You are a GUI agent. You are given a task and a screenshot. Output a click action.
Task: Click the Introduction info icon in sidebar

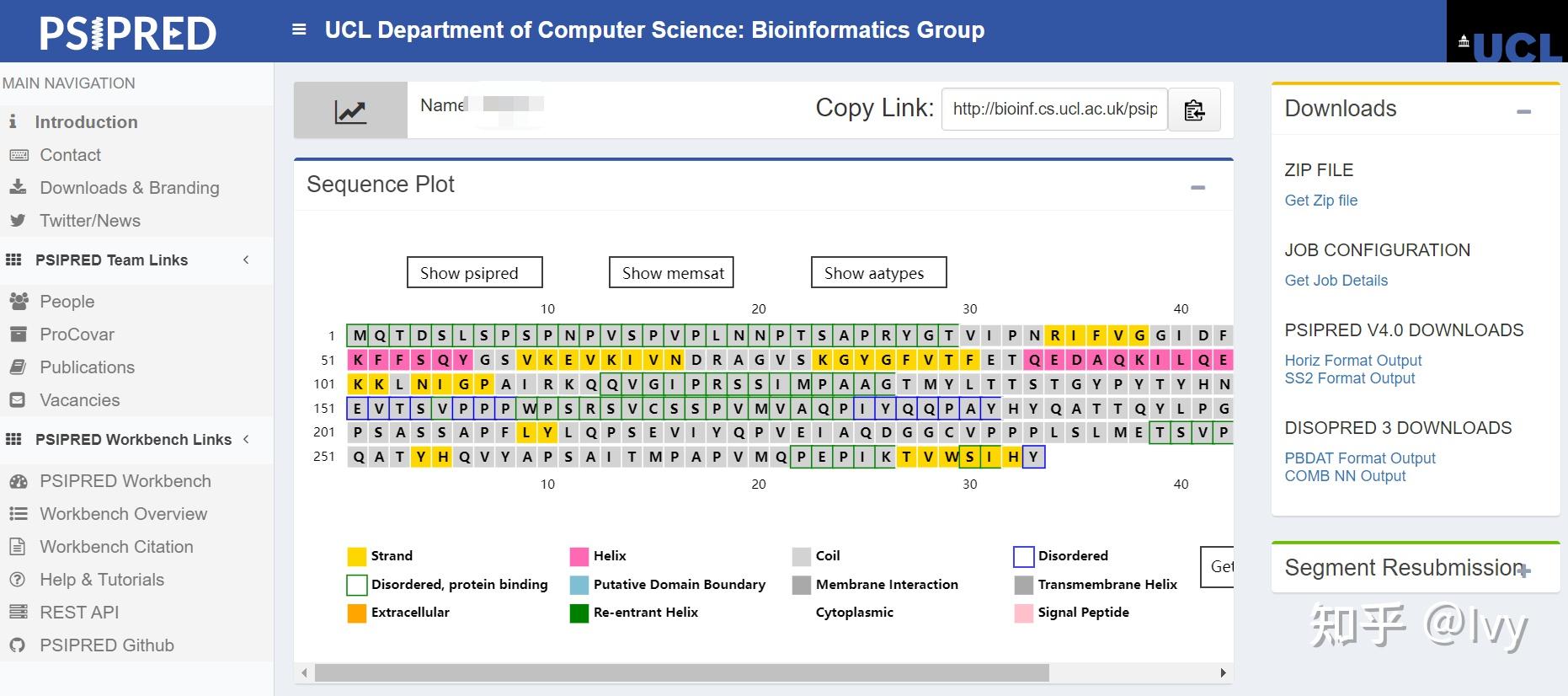click(x=13, y=122)
